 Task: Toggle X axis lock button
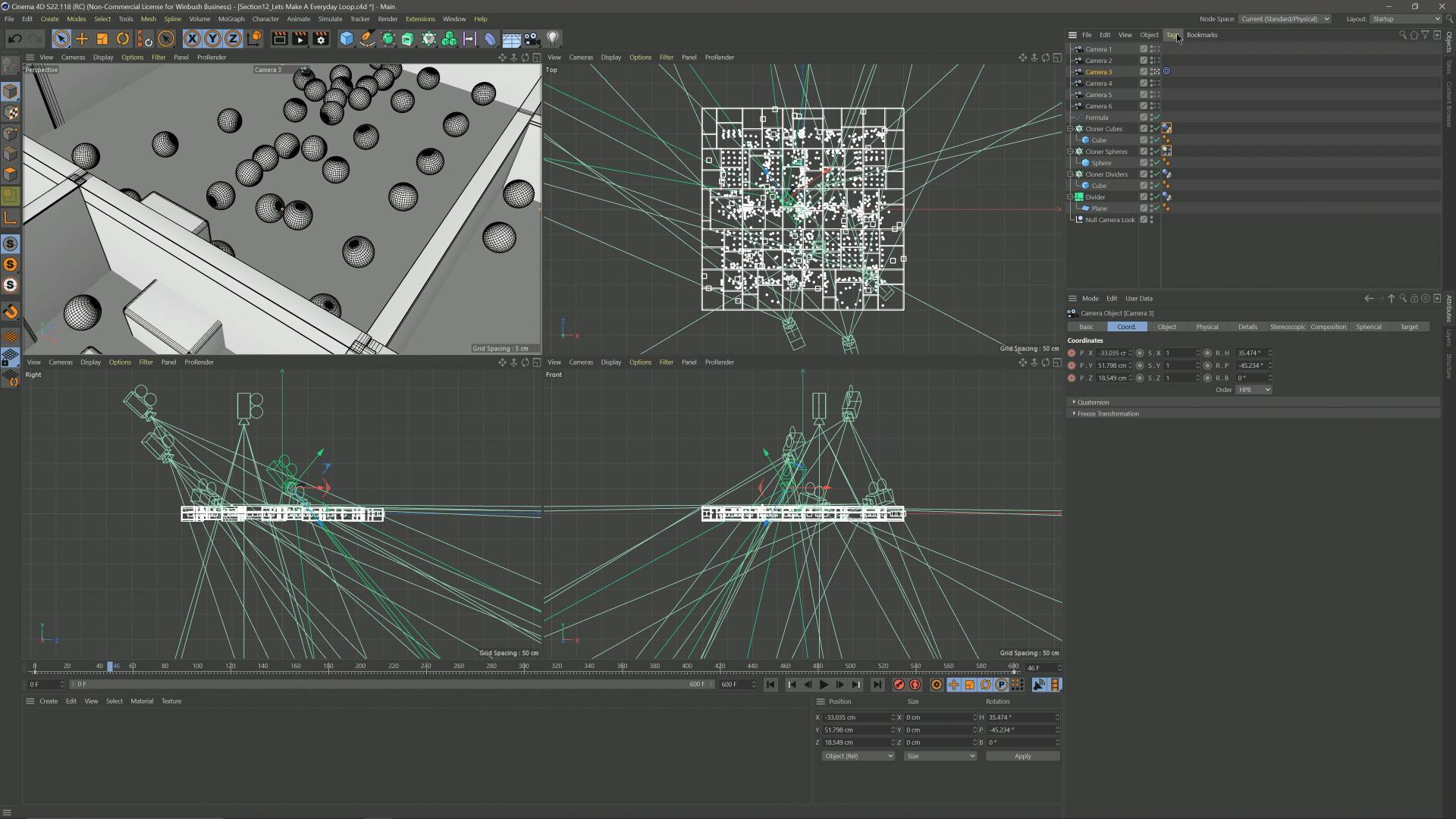tap(193, 39)
